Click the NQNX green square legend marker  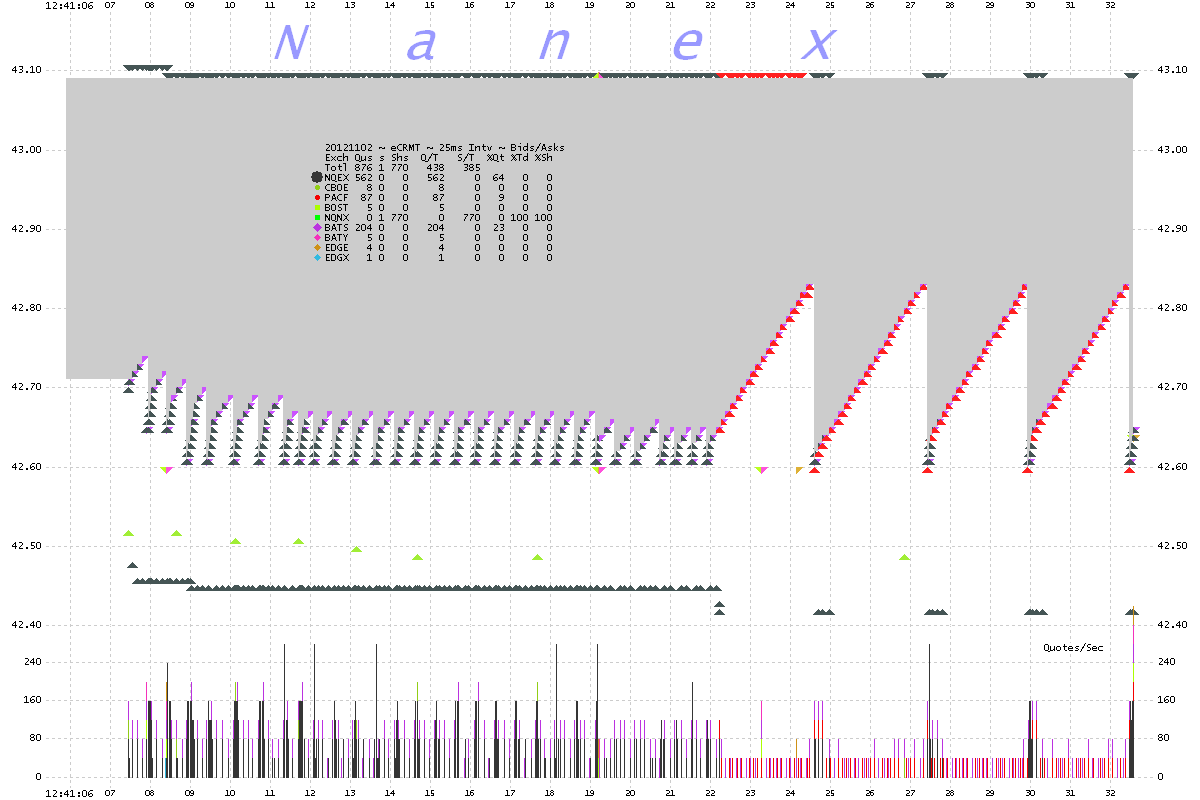[x=317, y=217]
